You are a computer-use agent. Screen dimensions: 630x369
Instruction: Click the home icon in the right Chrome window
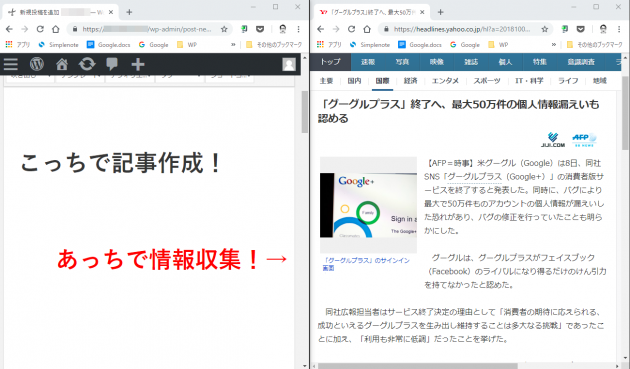(367, 29)
